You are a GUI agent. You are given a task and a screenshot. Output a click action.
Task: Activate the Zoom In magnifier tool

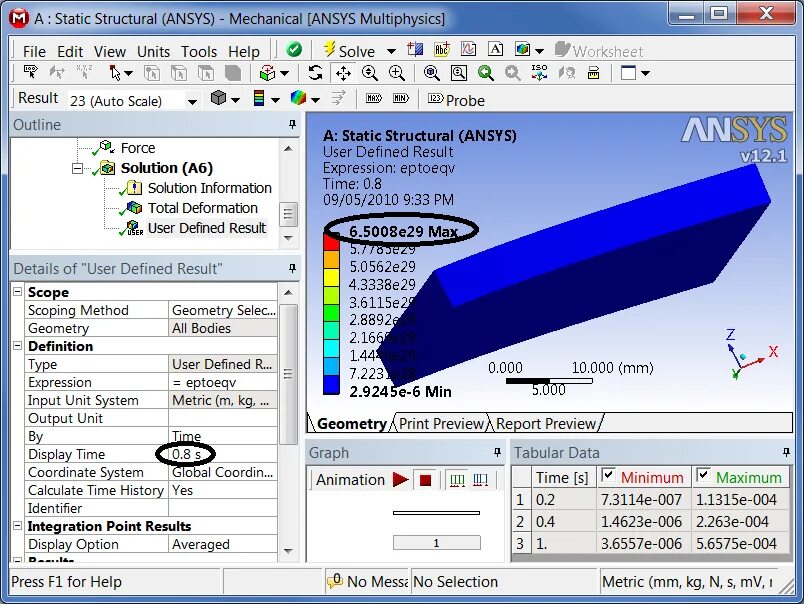[x=394, y=72]
